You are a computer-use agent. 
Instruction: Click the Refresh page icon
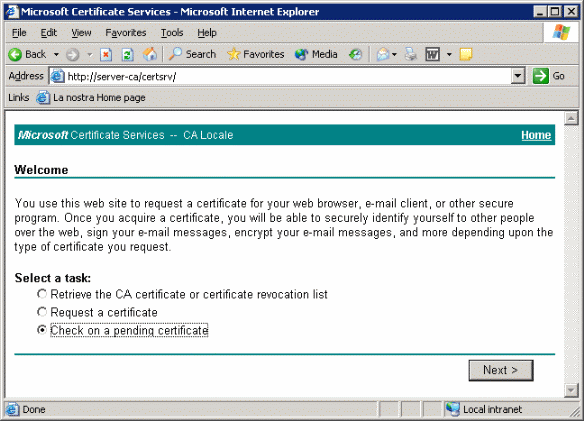pyautogui.click(x=128, y=55)
